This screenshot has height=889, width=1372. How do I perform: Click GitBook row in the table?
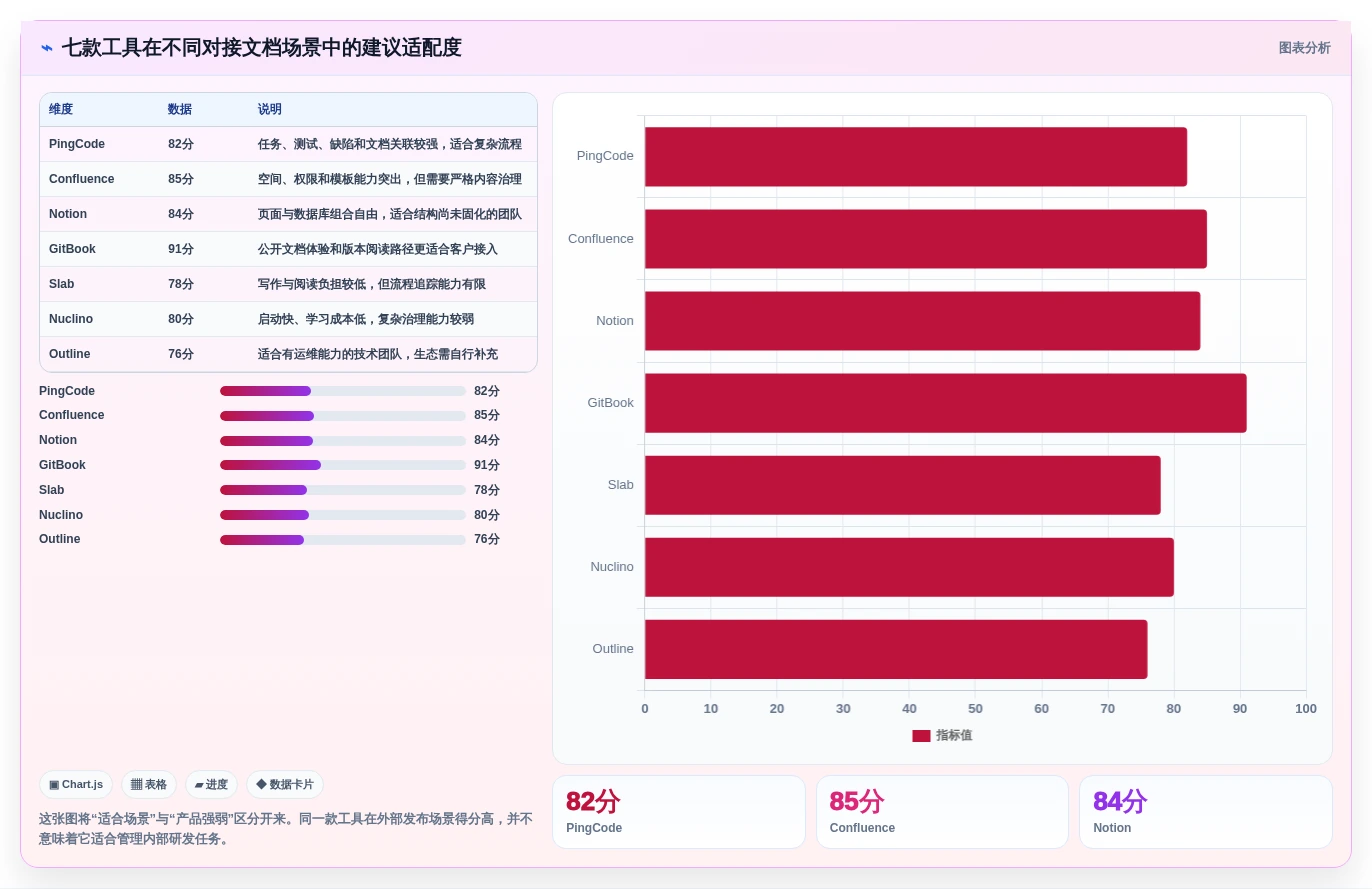[x=288, y=249]
